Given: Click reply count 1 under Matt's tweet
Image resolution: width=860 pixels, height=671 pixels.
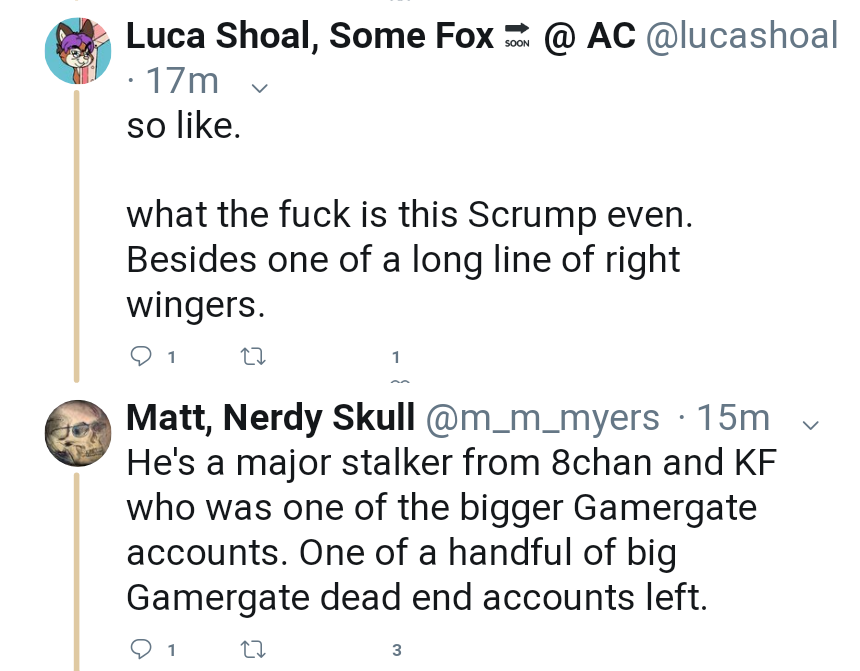Looking at the screenshot, I should [172, 650].
